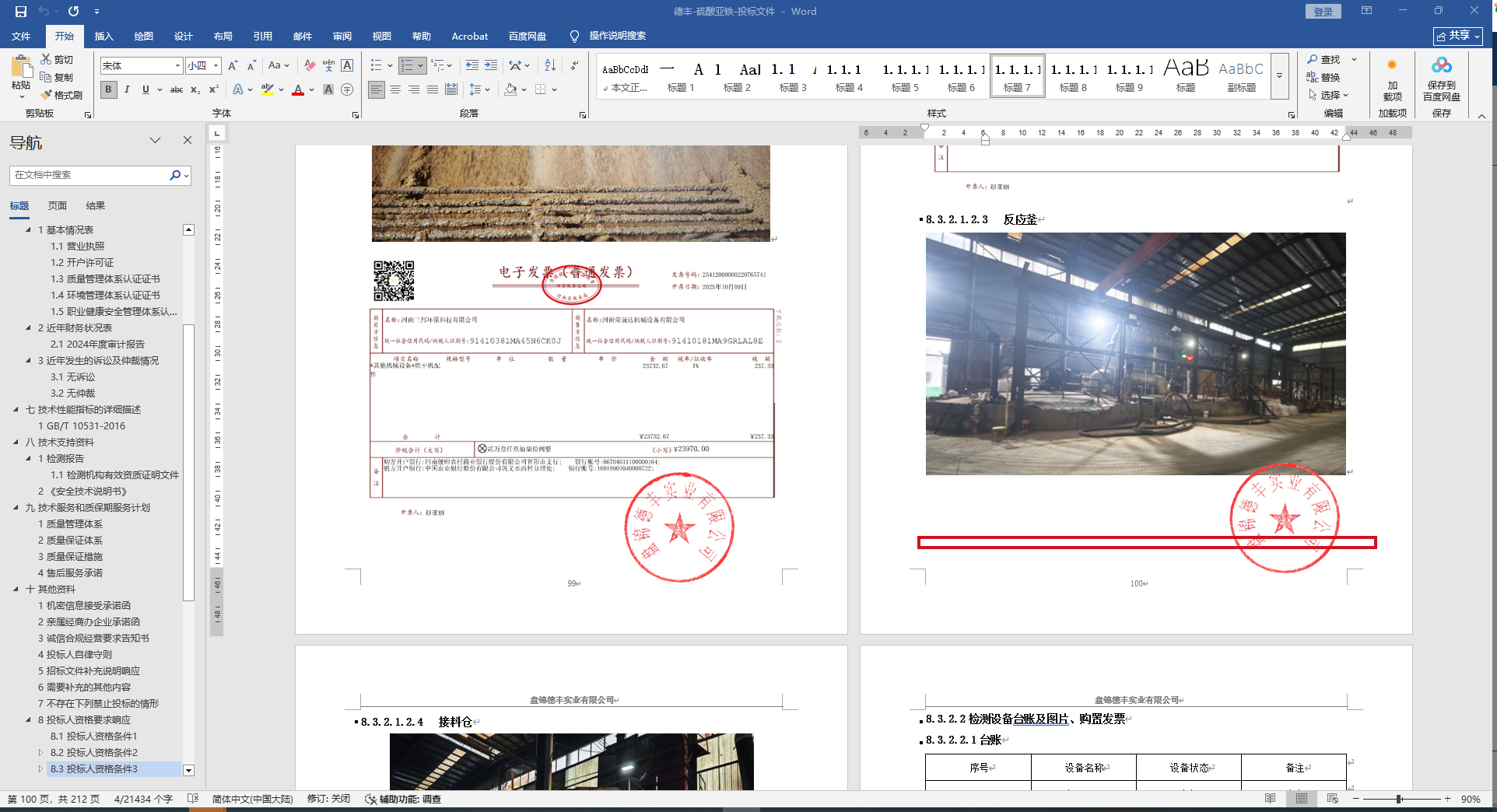Click the zoom slider in status bar
This screenshot has width=1497, height=812.
(1399, 799)
